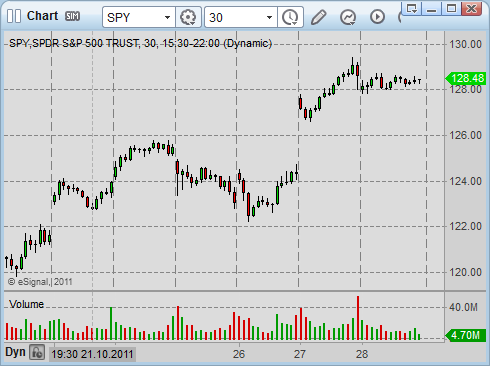490x366 pixels.
Task: Click the 126.00 price axis label
Action: pyautogui.click(x=465, y=135)
